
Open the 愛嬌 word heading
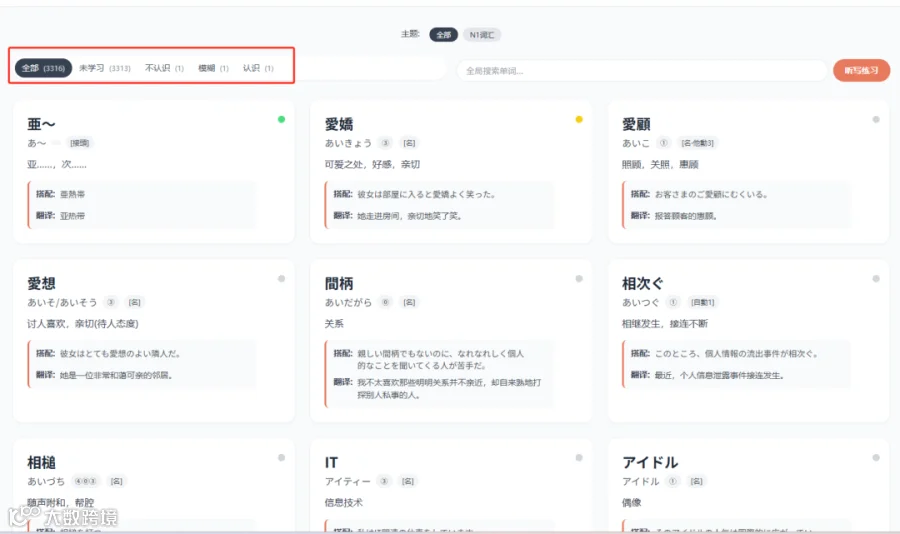(339, 124)
